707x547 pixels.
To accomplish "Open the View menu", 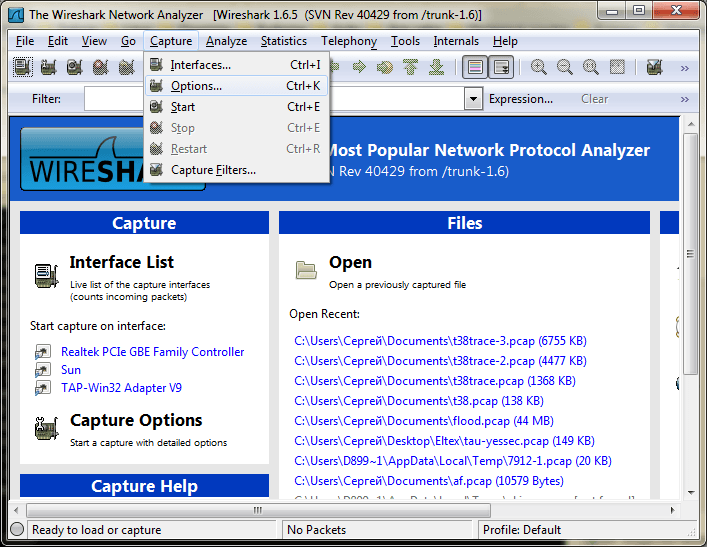I will [x=94, y=41].
